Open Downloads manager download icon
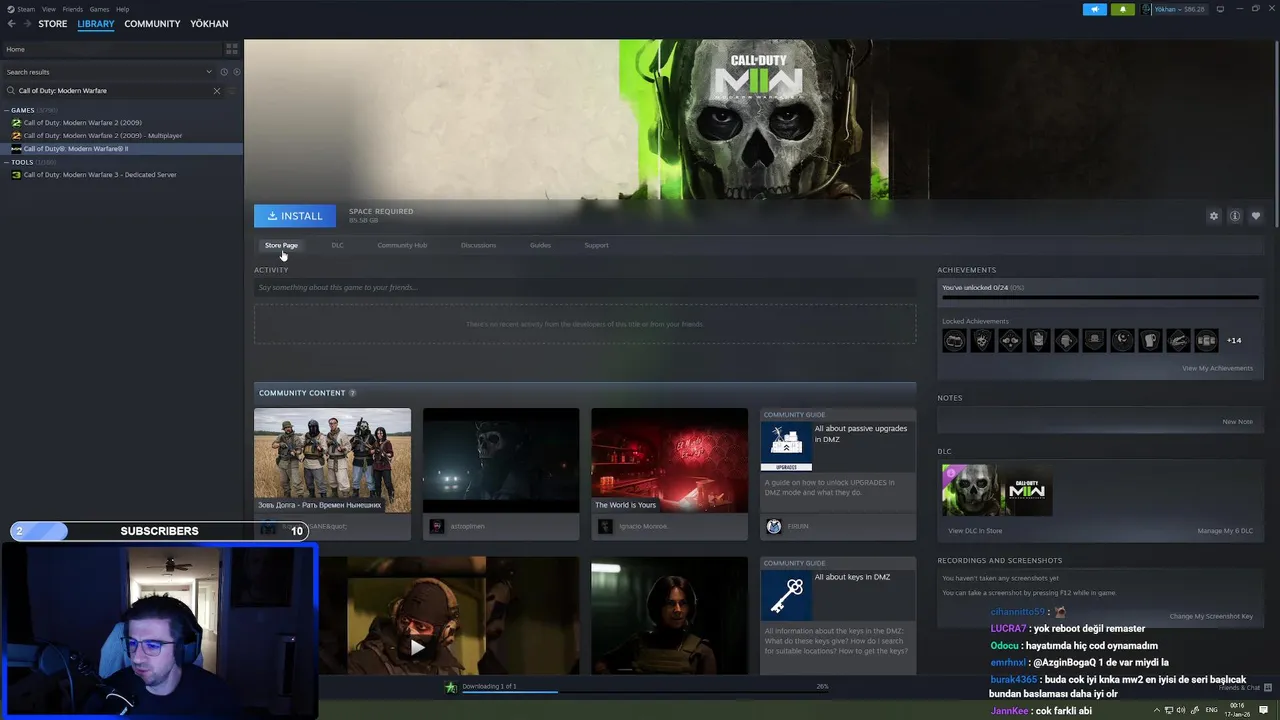The image size is (1280, 720). (451, 687)
